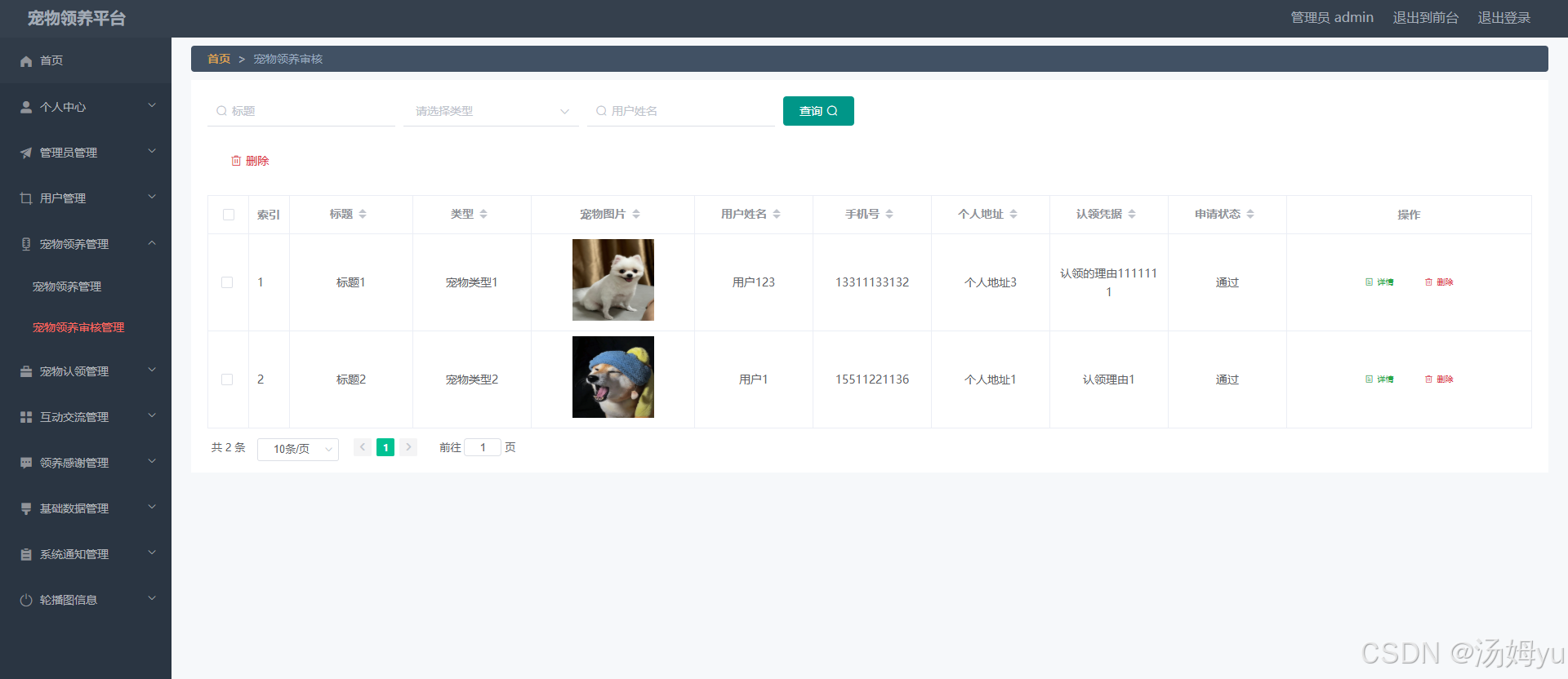Image resolution: width=1568 pixels, height=679 pixels.
Task: Click the 标题 search input field
Action: pos(301,111)
